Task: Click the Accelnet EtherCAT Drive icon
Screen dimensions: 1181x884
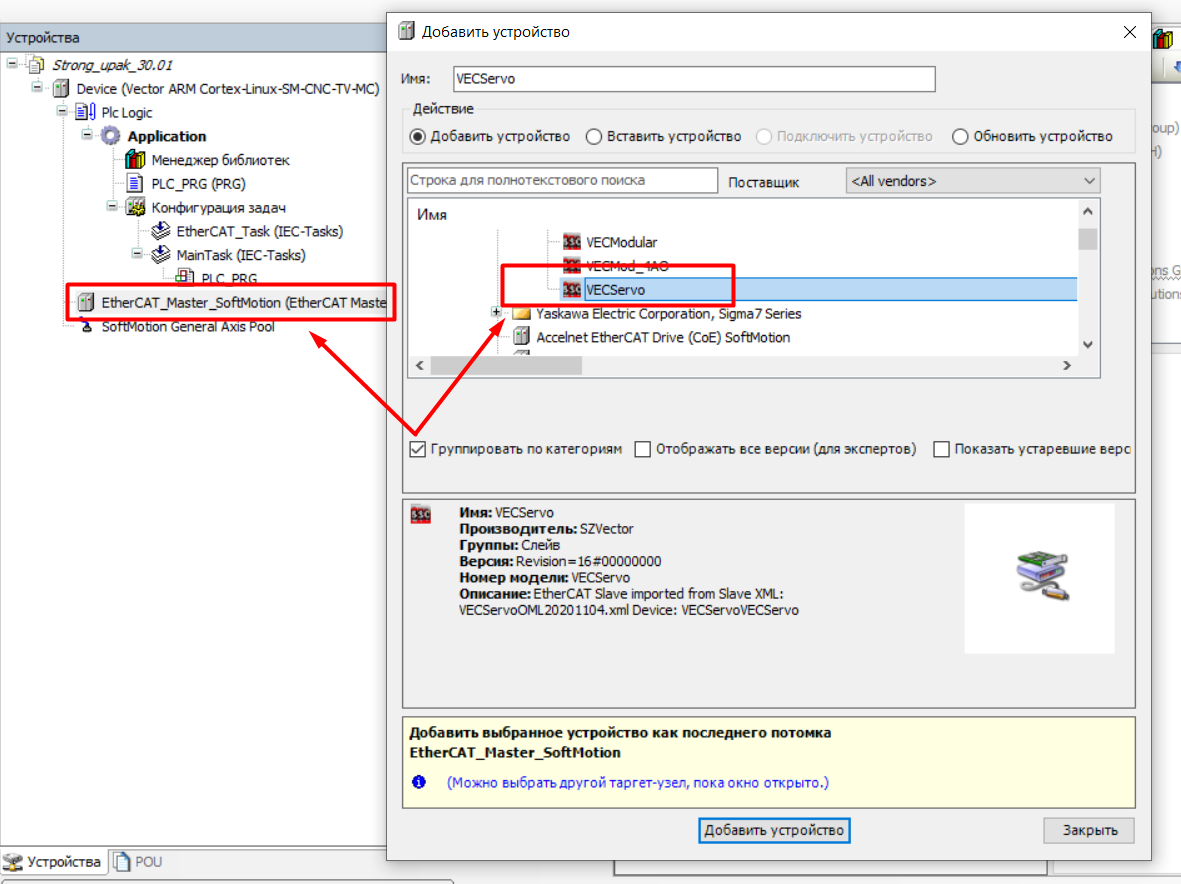Action: [x=521, y=337]
